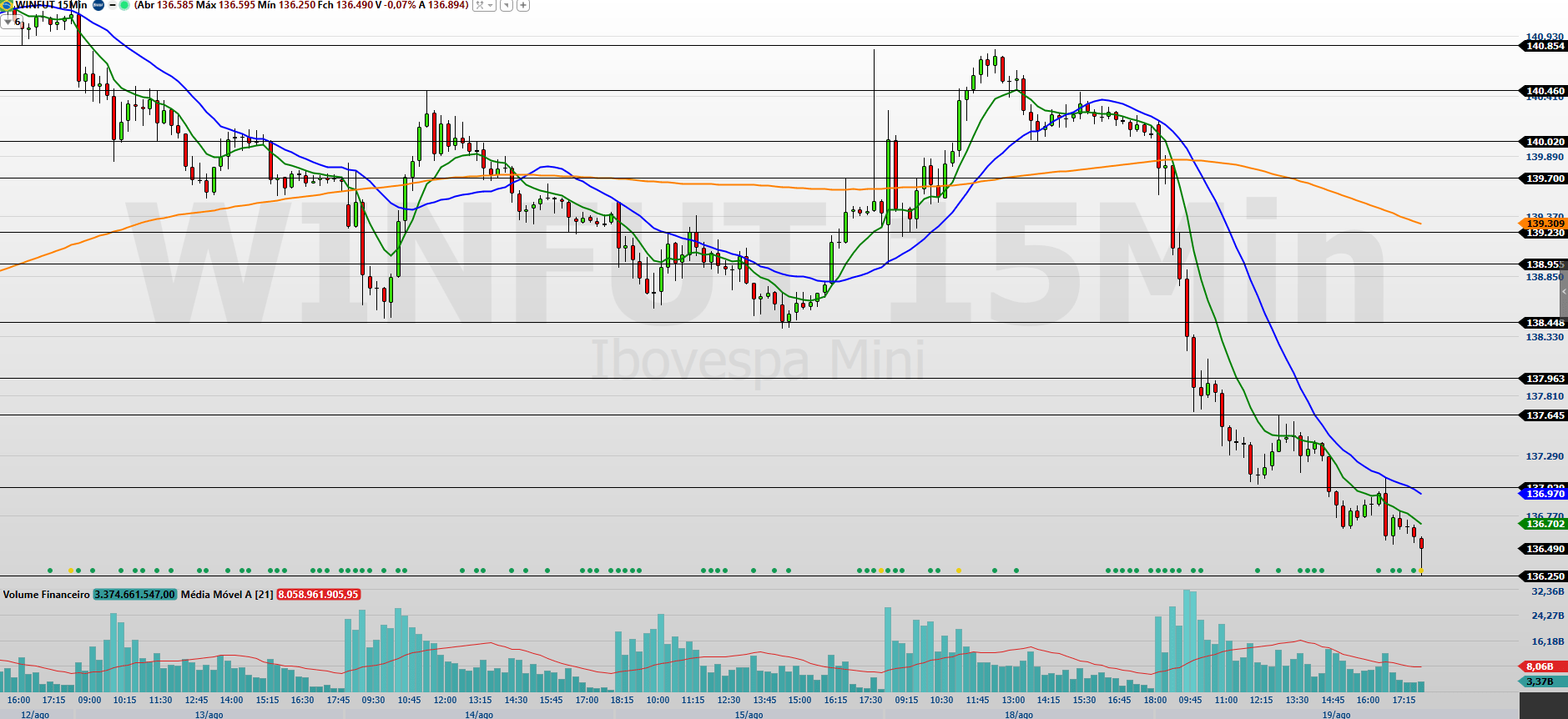Image resolution: width=1568 pixels, height=719 pixels.
Task: Toggle the green connection status indicator
Action: click(x=124, y=5)
